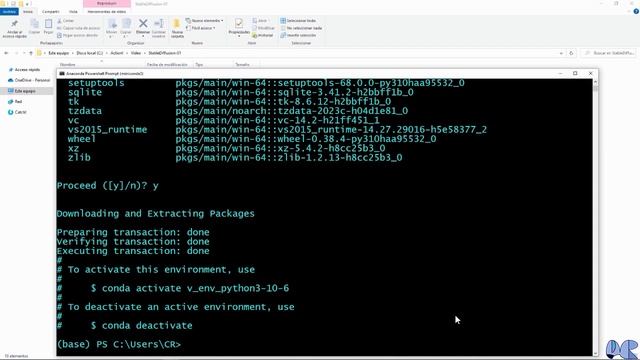Image resolution: width=640 pixels, height=360 pixels.
Task: Click the 'Proceed ([y]/n)? y' line
Action: [x=108, y=186]
